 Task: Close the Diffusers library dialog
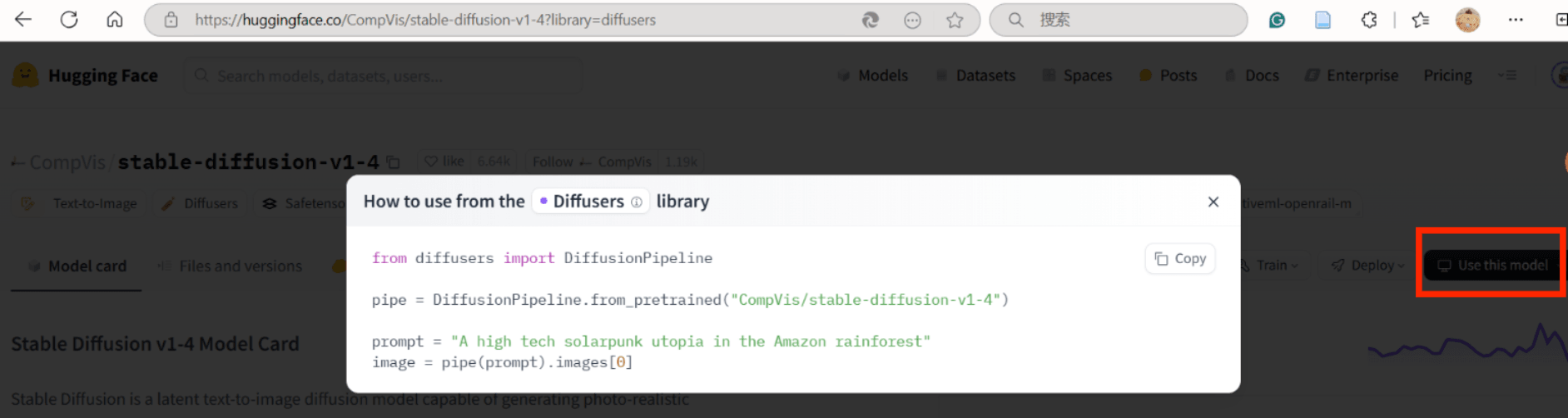[x=1213, y=202]
